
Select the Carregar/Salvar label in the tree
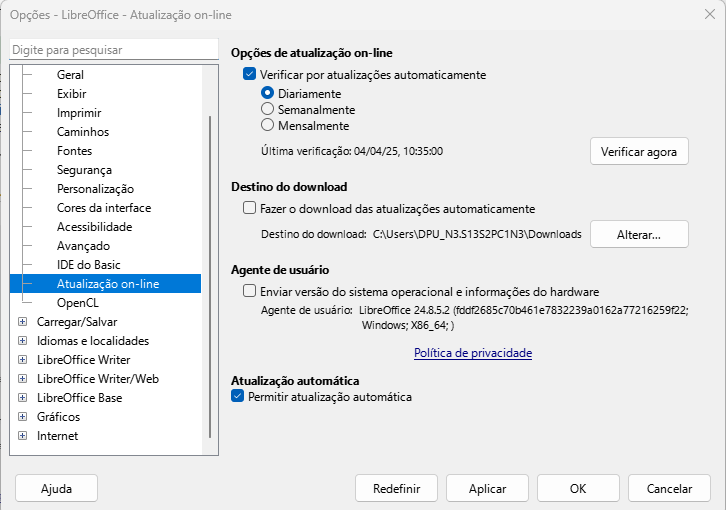click(x=77, y=321)
